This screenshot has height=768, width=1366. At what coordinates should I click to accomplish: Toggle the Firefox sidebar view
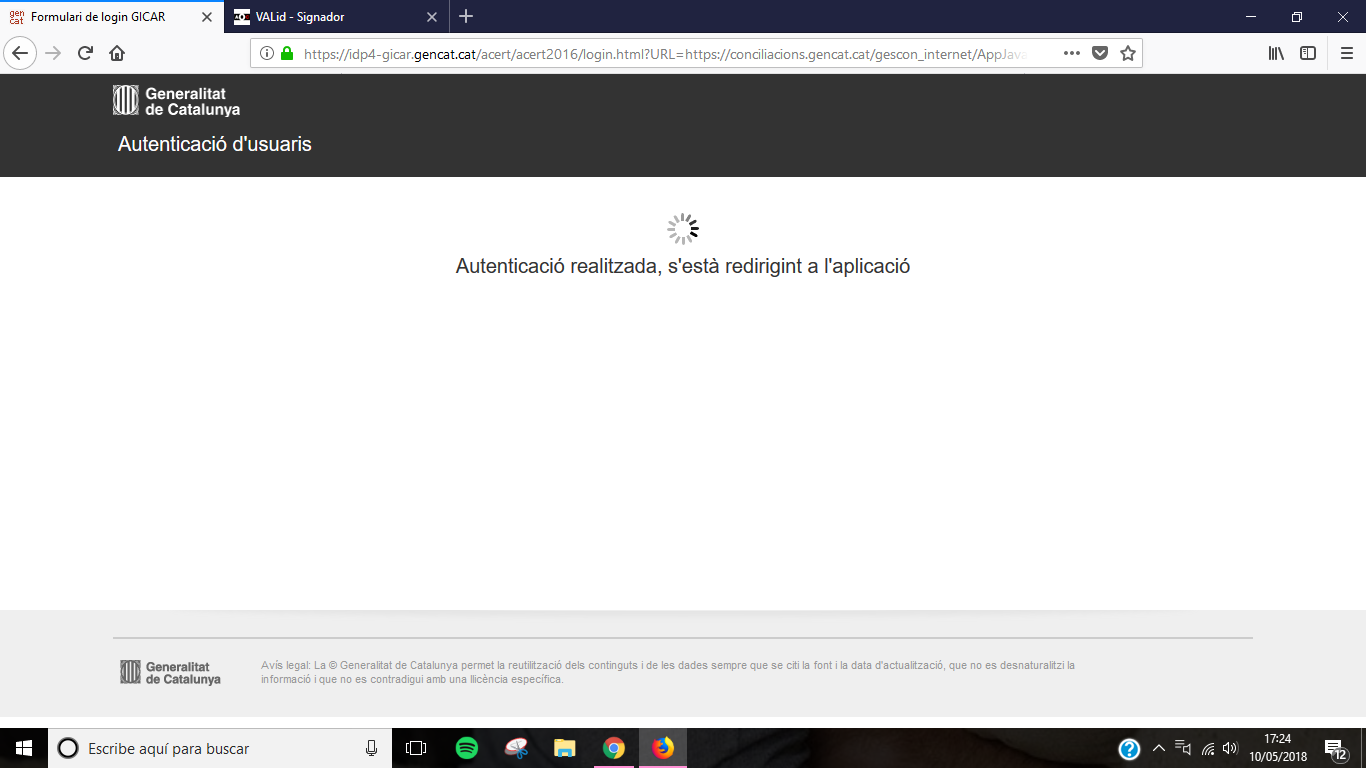click(x=1308, y=53)
